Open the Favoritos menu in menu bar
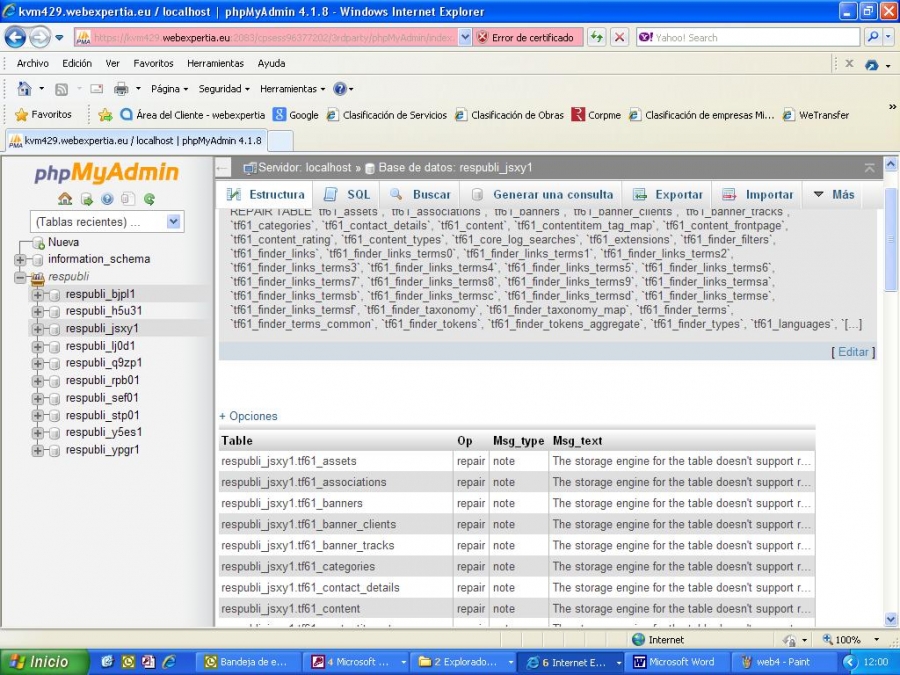The image size is (900, 675). coord(153,64)
